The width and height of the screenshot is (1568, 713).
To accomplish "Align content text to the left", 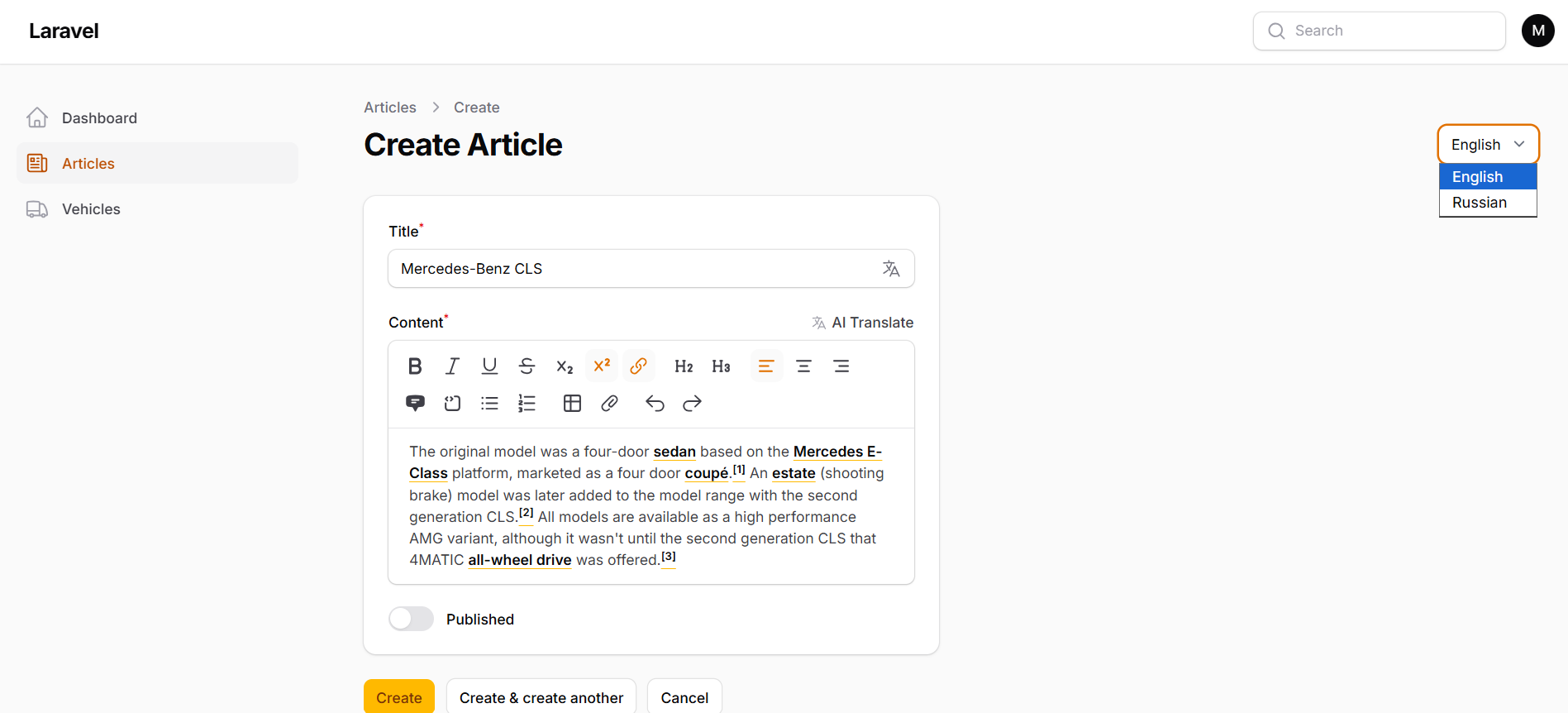I will pos(766,366).
